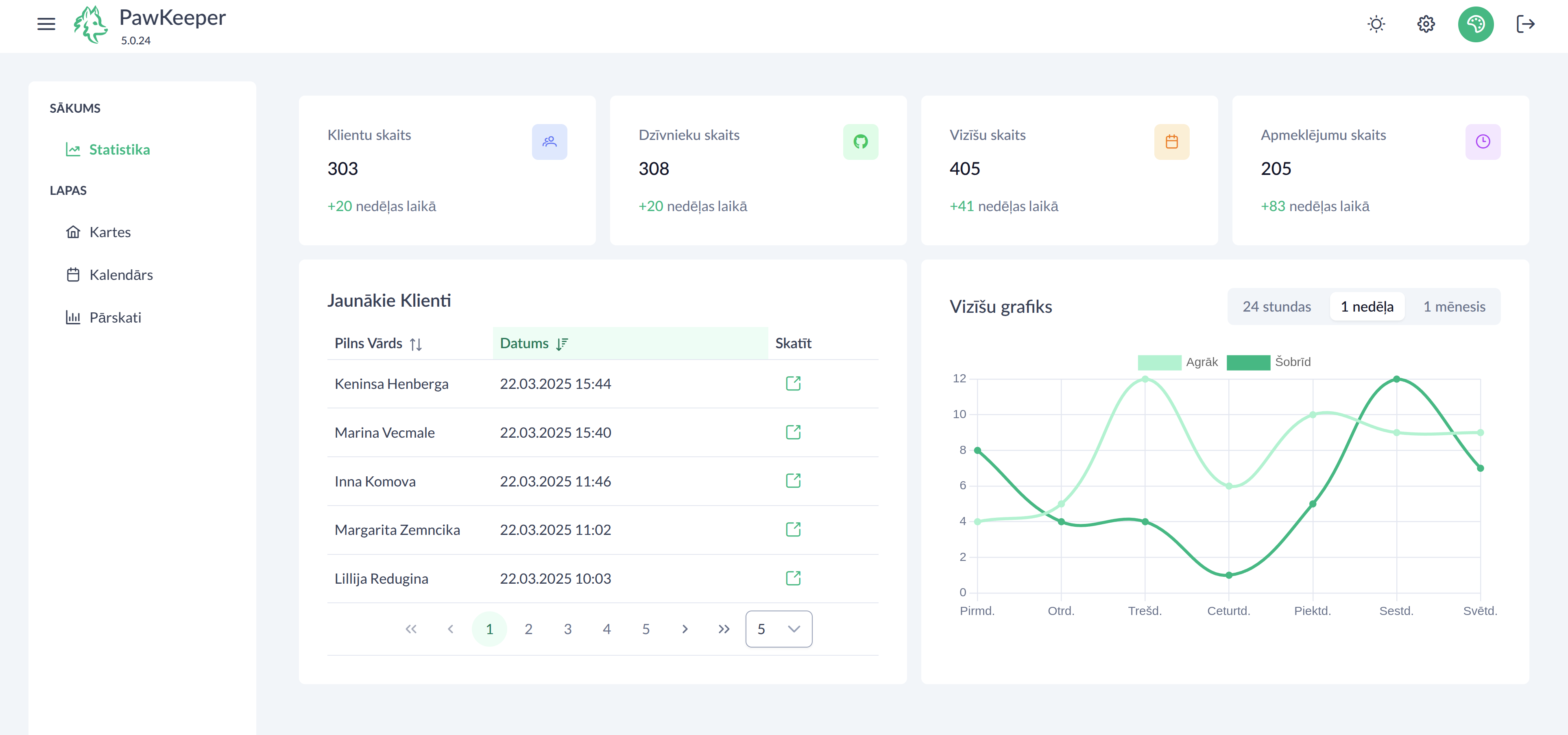This screenshot has height=735, width=1568.
Task: Open Keninsa Henberga's record view icon
Action: (792, 384)
